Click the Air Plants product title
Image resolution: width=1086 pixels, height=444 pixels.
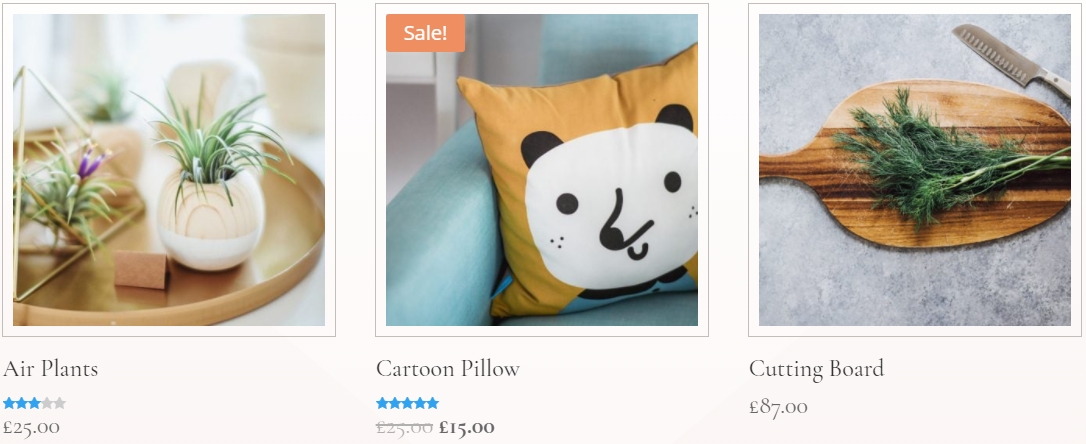[x=51, y=369]
